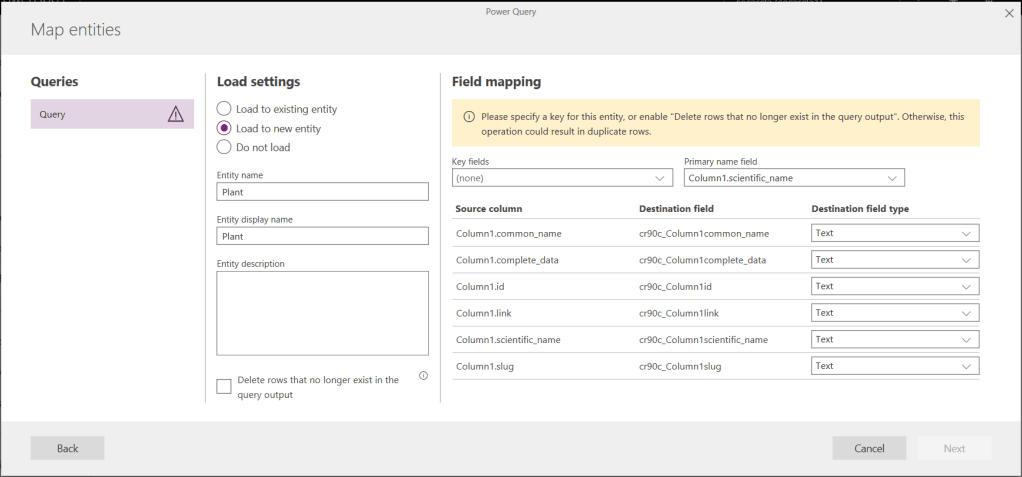
Task: Click the info icon next to Delete rows
Action: 423,376
